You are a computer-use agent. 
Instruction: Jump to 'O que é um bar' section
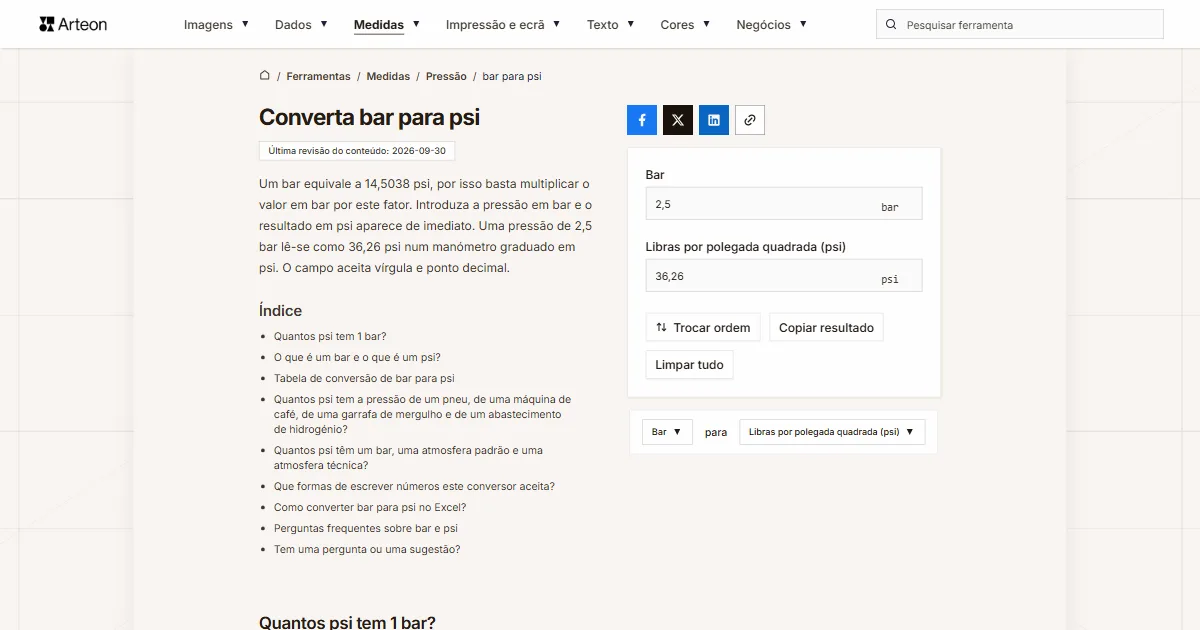[x=357, y=358]
